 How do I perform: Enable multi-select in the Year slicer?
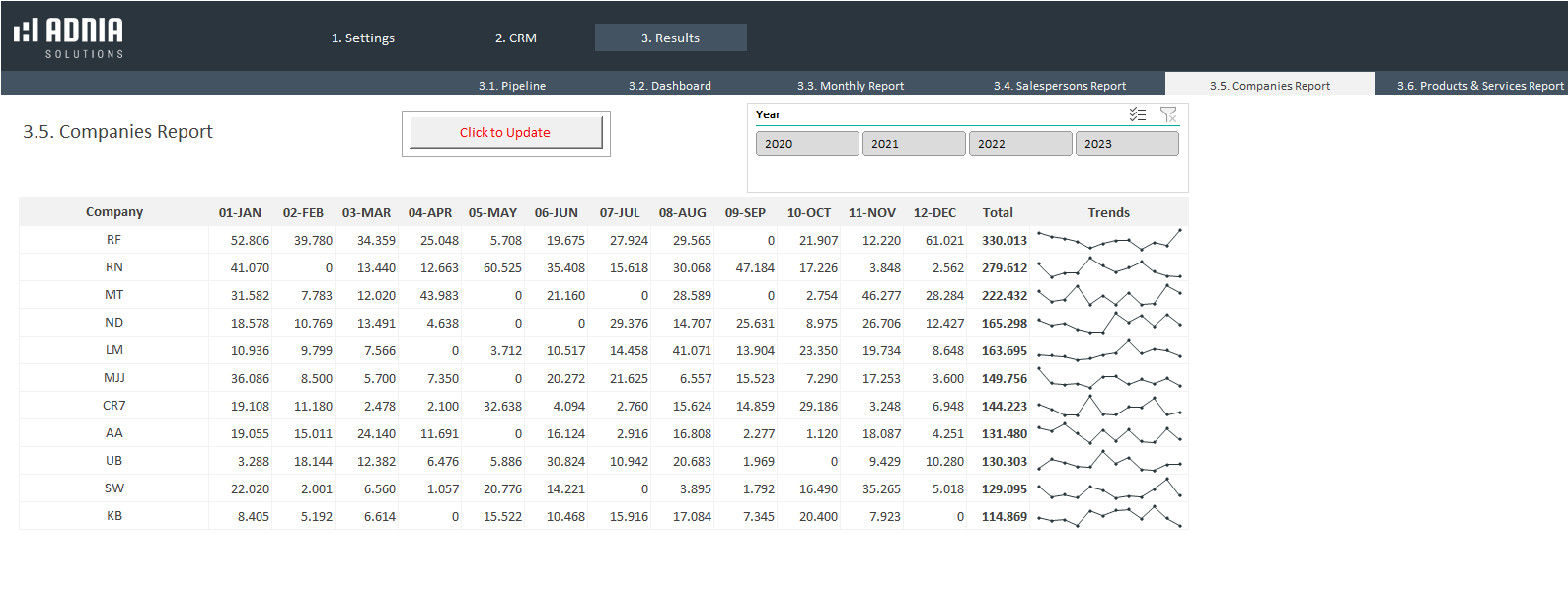(1137, 114)
